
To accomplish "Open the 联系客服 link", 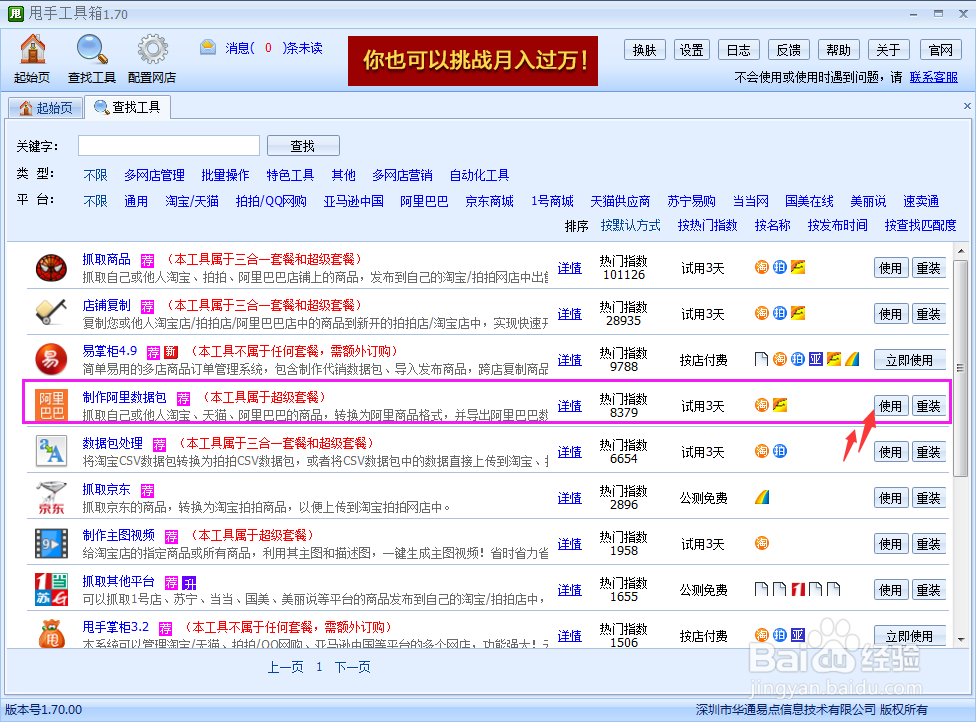I will [935, 76].
